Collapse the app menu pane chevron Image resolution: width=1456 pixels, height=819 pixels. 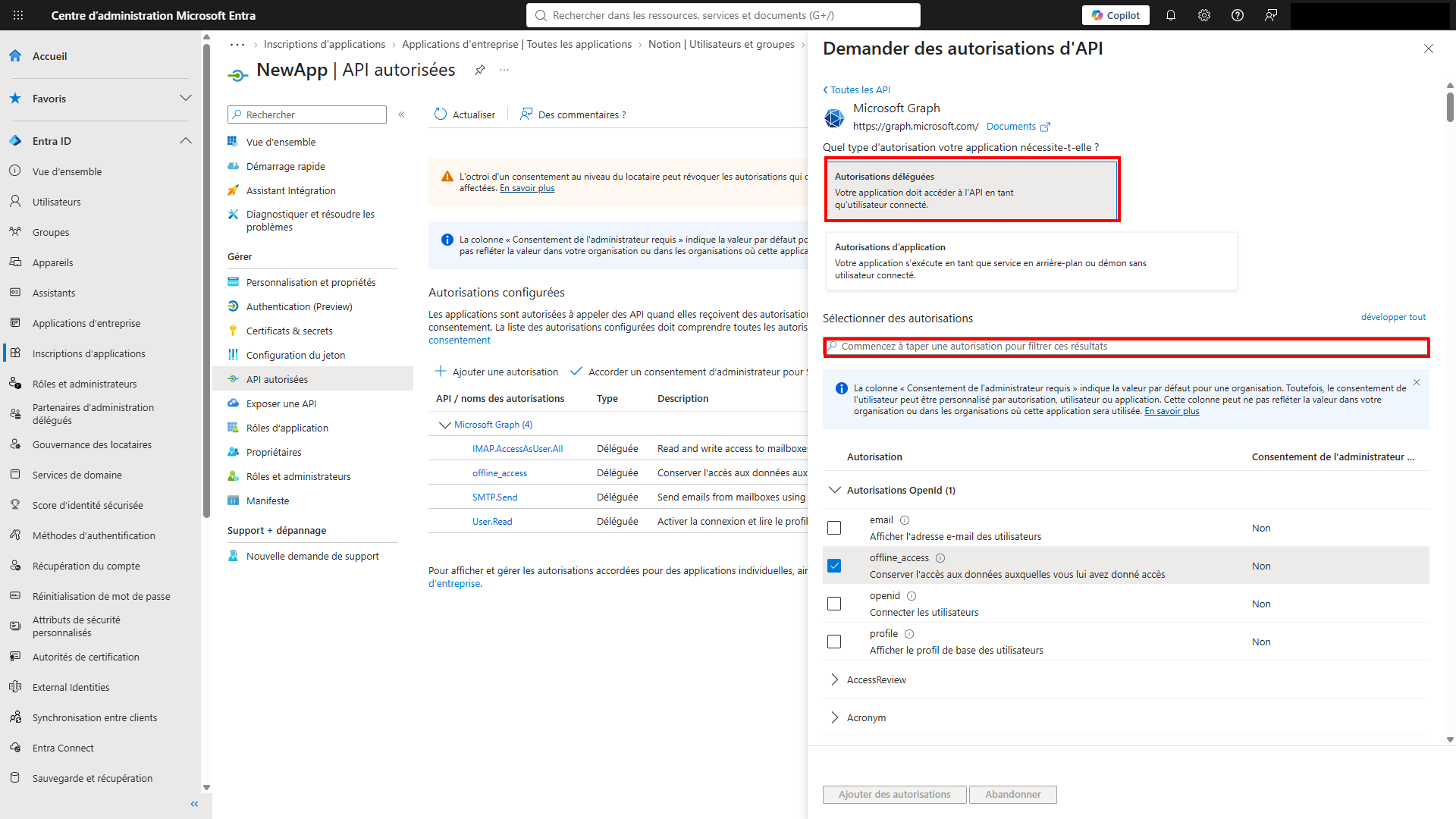click(x=401, y=115)
